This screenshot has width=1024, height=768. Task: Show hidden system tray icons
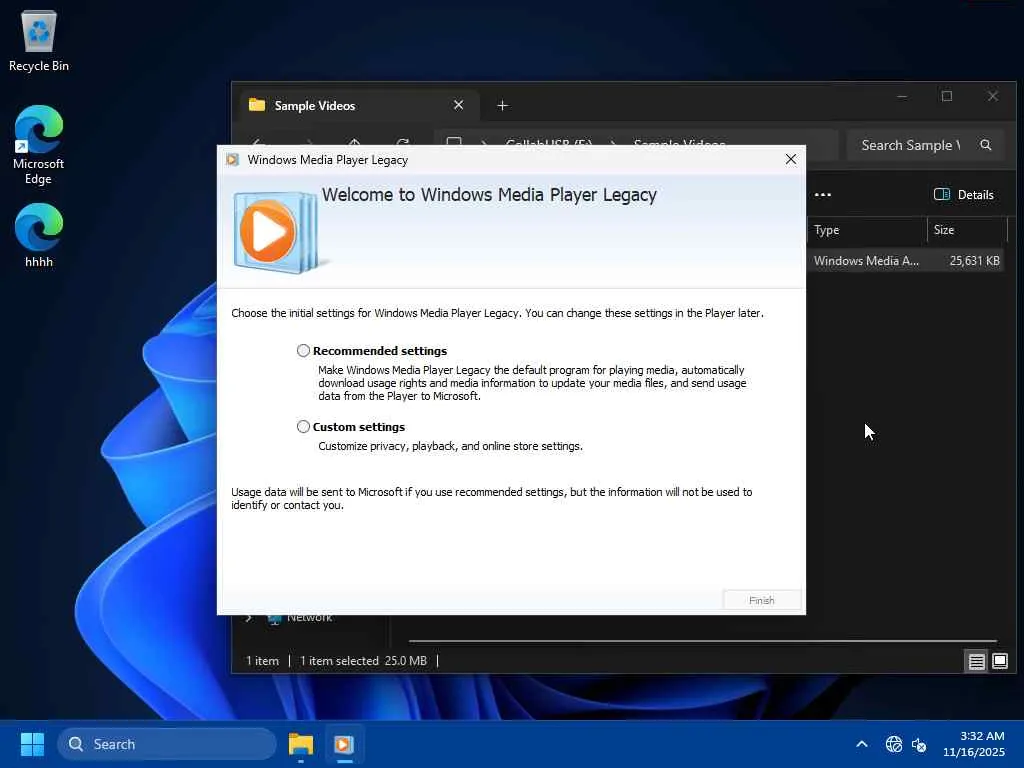[862, 744]
